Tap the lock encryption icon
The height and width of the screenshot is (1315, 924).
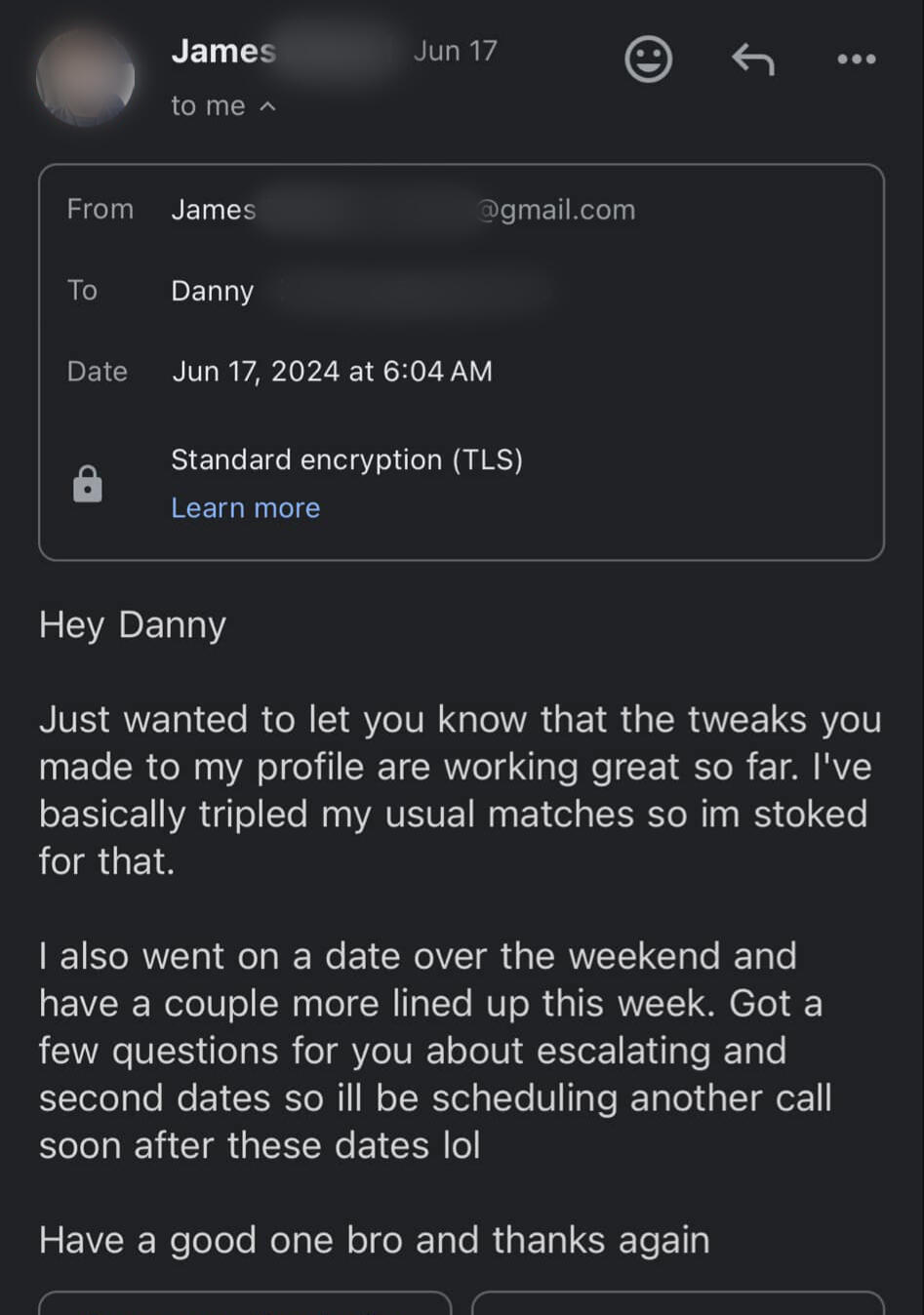(88, 484)
